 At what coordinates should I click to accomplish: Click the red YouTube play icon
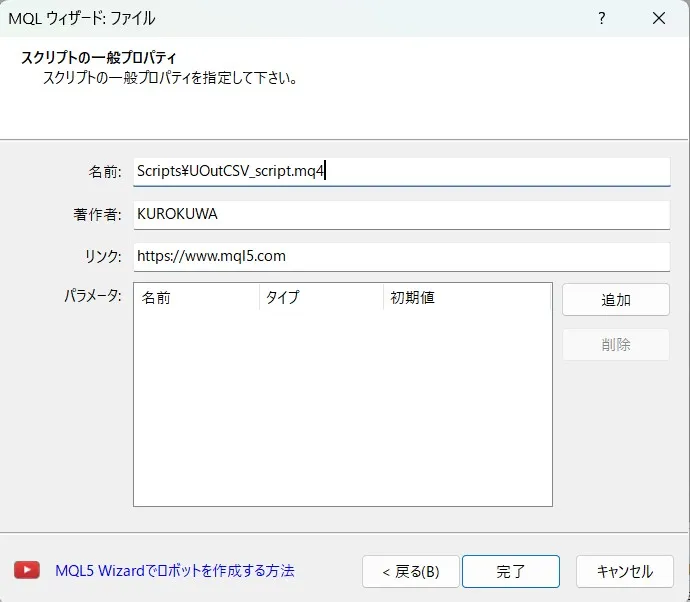tap(27, 570)
